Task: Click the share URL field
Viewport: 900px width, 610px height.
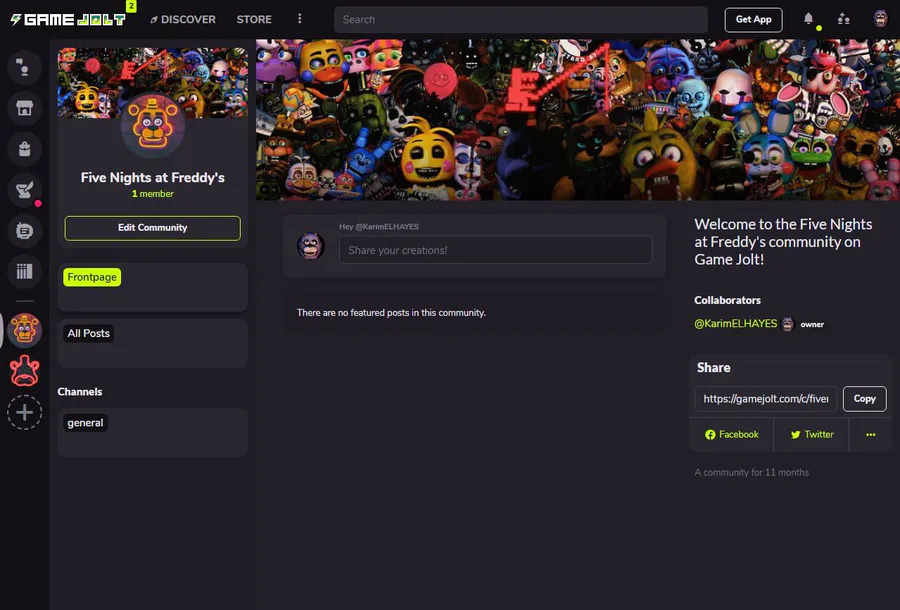Action: (766, 399)
